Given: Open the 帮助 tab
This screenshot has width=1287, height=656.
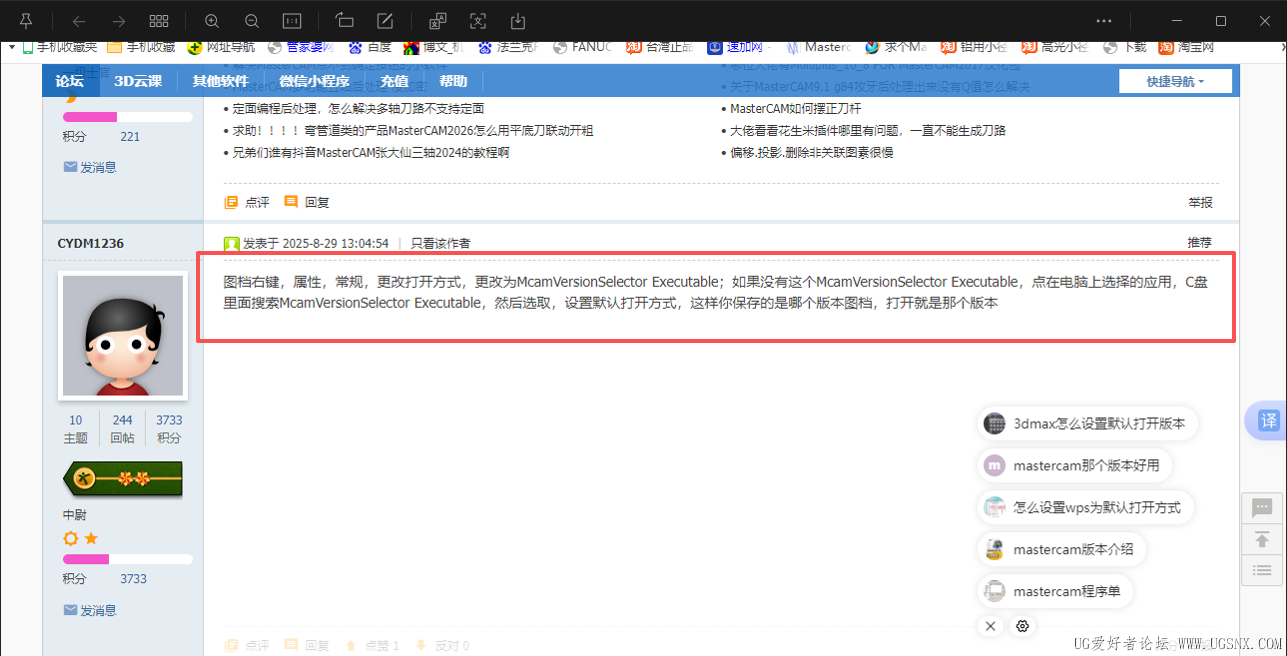Looking at the screenshot, I should (452, 81).
